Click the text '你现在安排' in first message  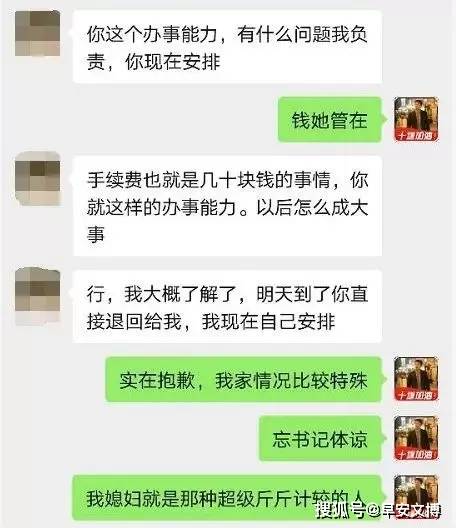172,62
